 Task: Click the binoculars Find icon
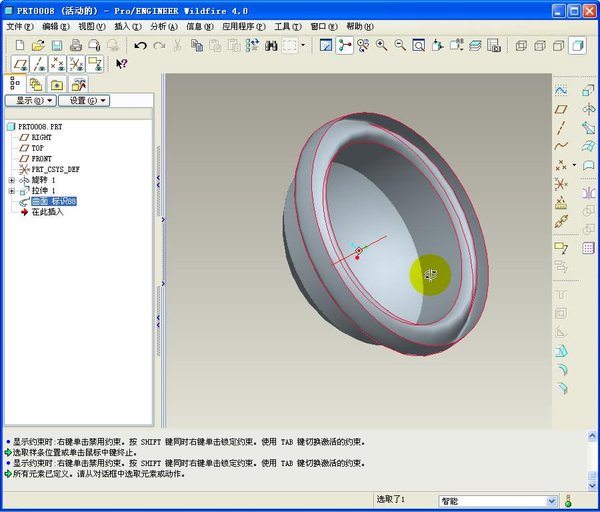pyautogui.click(x=271, y=46)
